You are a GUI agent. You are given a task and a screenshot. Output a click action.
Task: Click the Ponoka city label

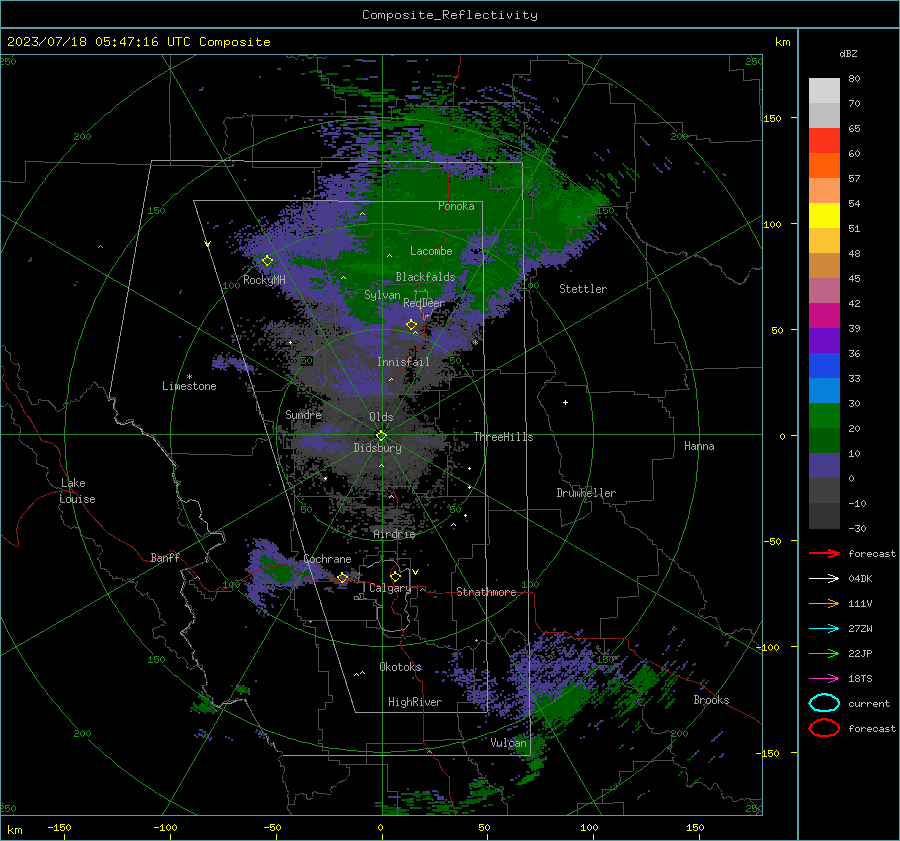click(456, 206)
